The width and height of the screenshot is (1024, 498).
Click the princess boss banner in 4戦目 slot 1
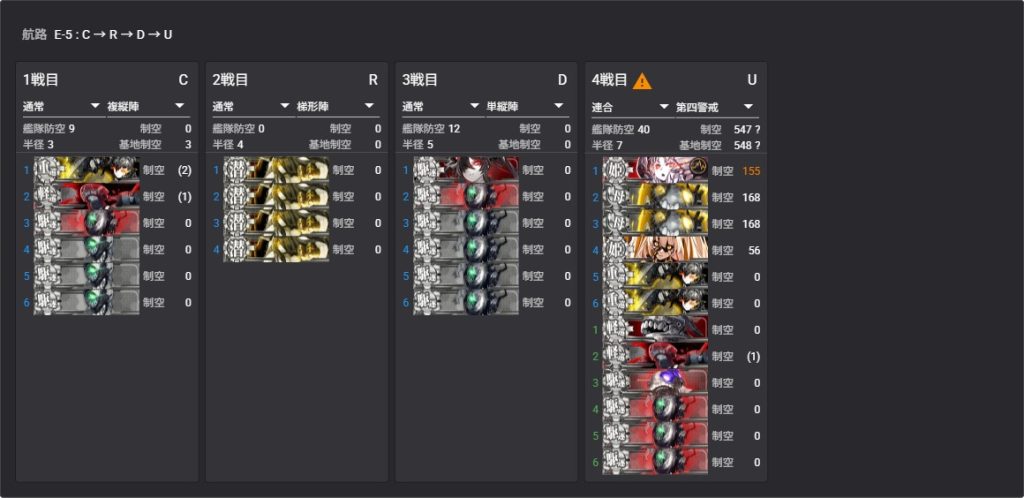655,170
